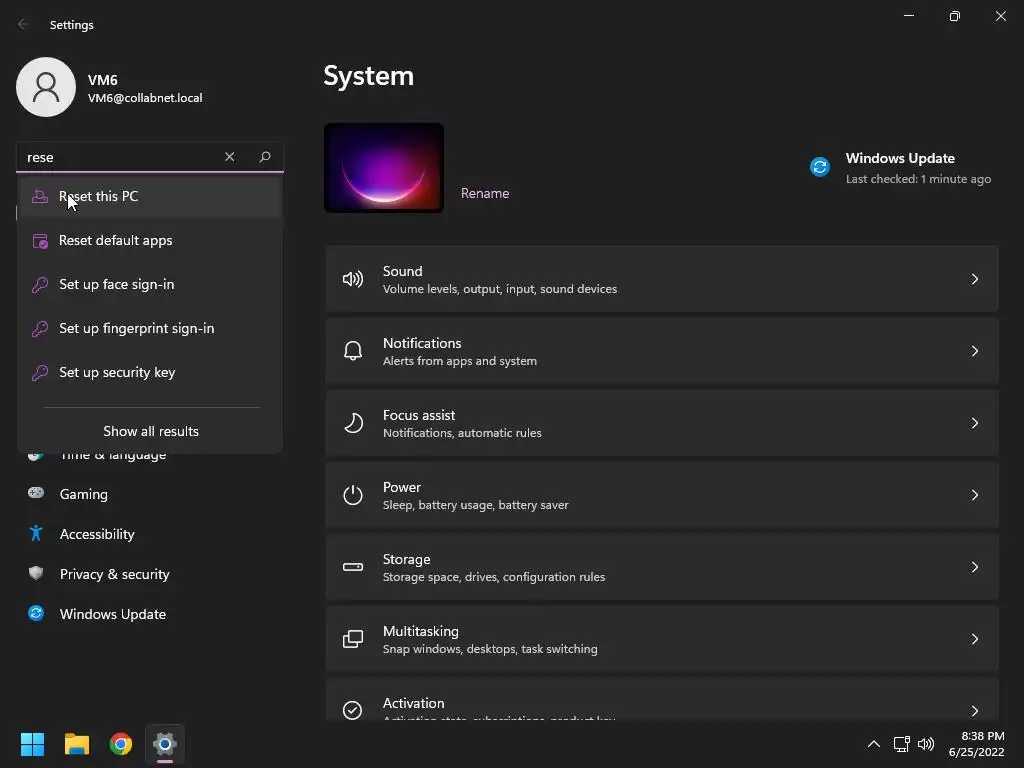Click the Notifications bell icon
The image size is (1024, 768).
[x=353, y=351]
